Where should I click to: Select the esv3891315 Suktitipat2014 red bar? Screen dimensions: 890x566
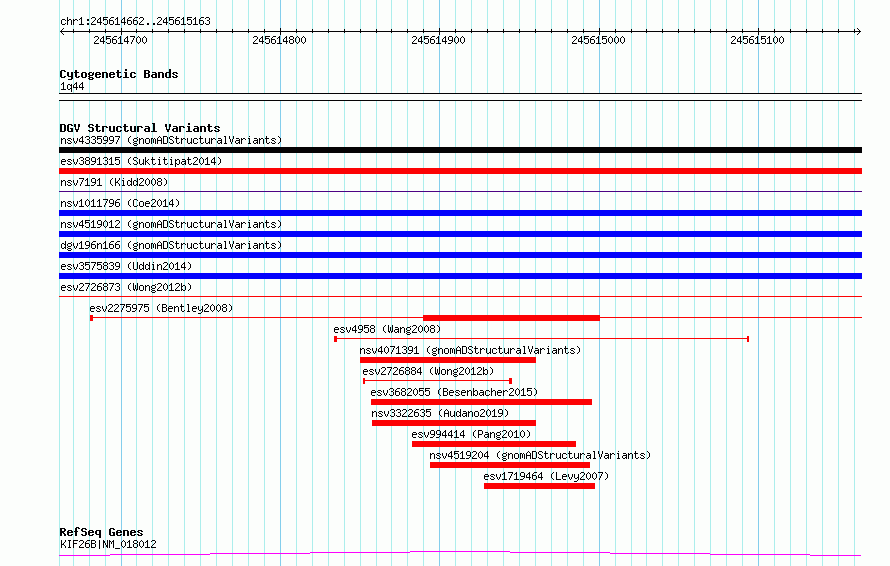460,171
